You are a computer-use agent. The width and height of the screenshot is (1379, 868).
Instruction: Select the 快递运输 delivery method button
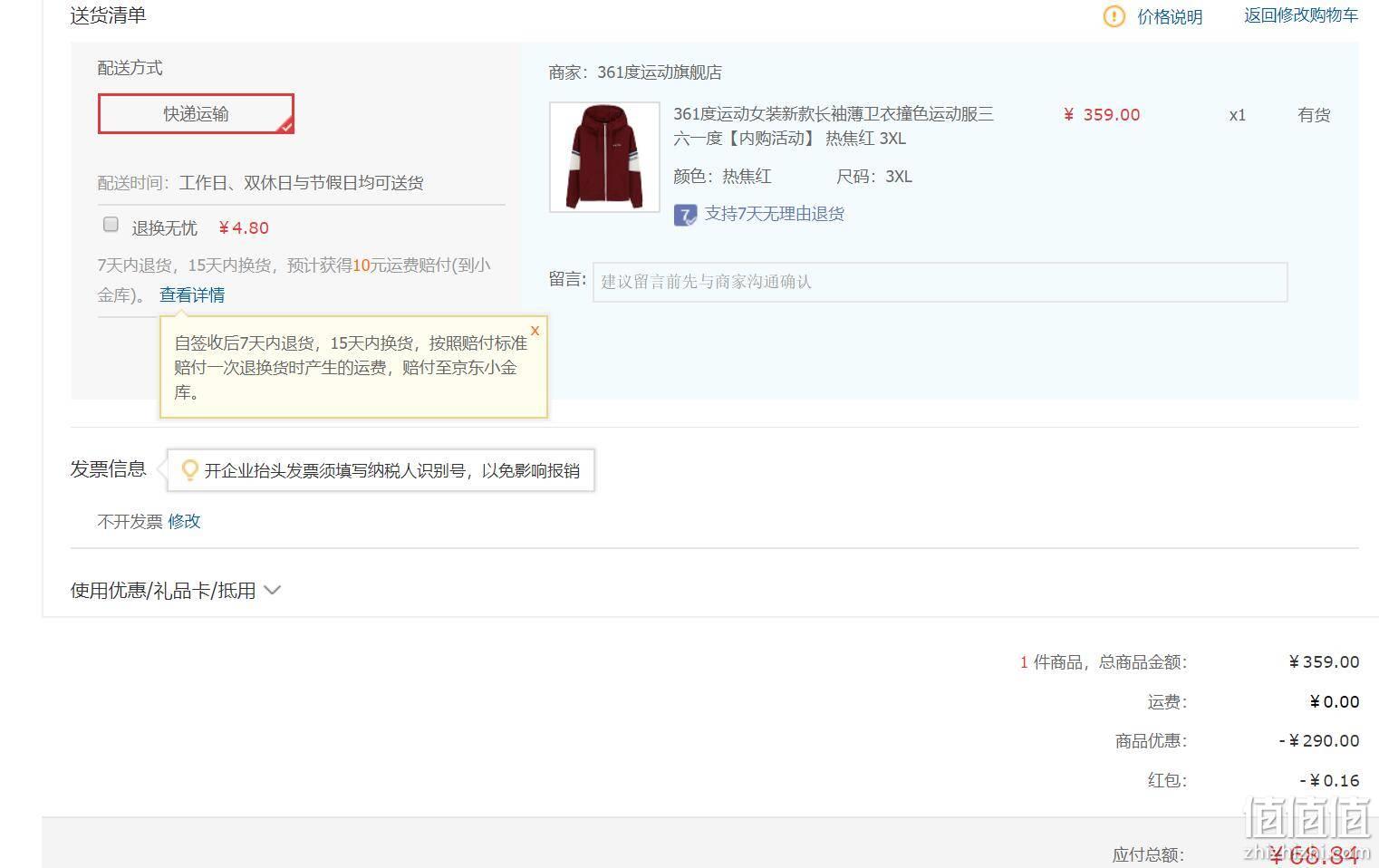click(196, 113)
